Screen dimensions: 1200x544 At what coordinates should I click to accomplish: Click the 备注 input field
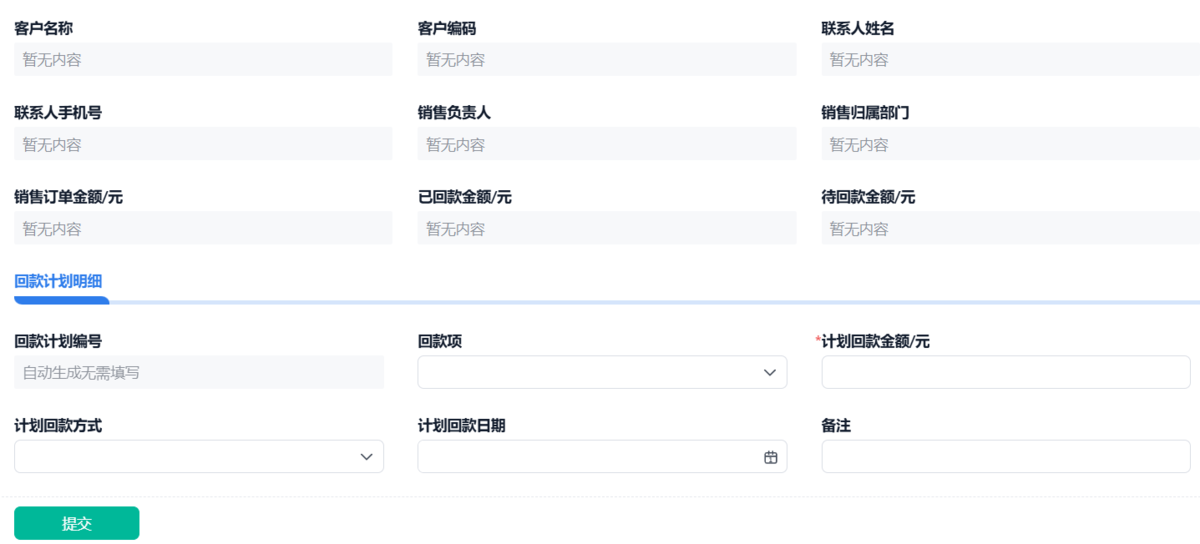(1006, 456)
